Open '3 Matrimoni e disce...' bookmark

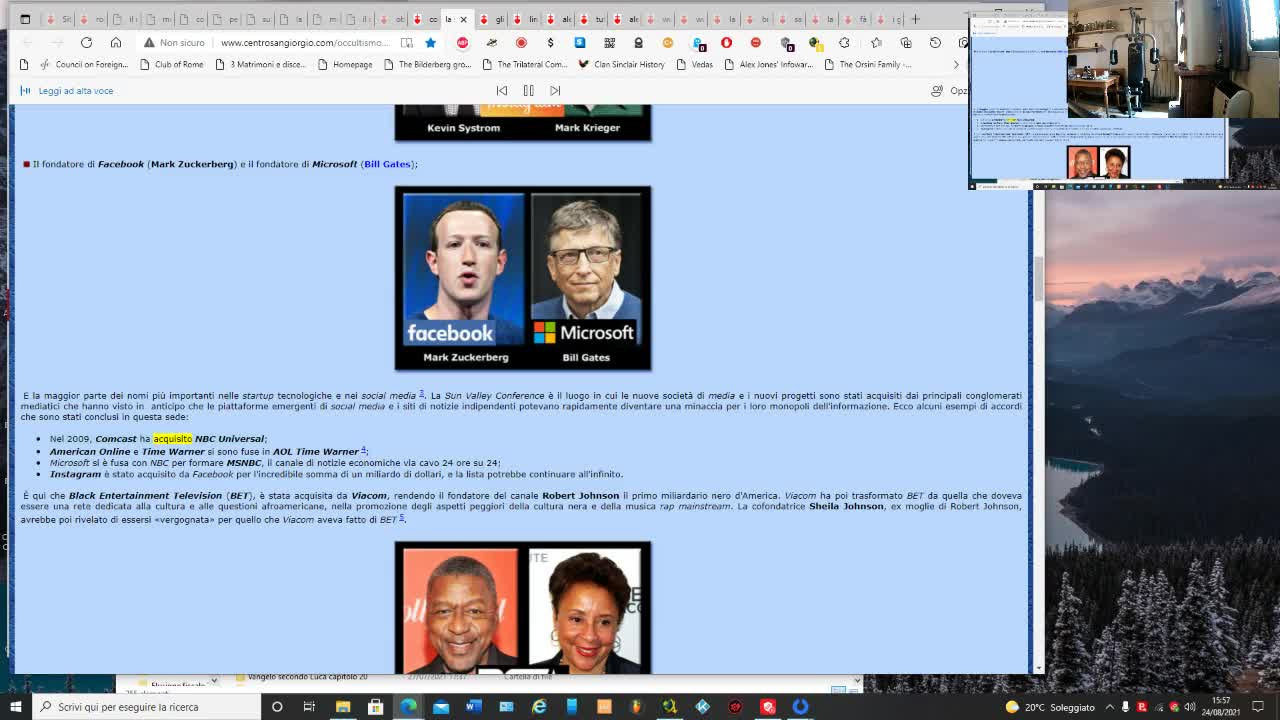(x=260, y=64)
